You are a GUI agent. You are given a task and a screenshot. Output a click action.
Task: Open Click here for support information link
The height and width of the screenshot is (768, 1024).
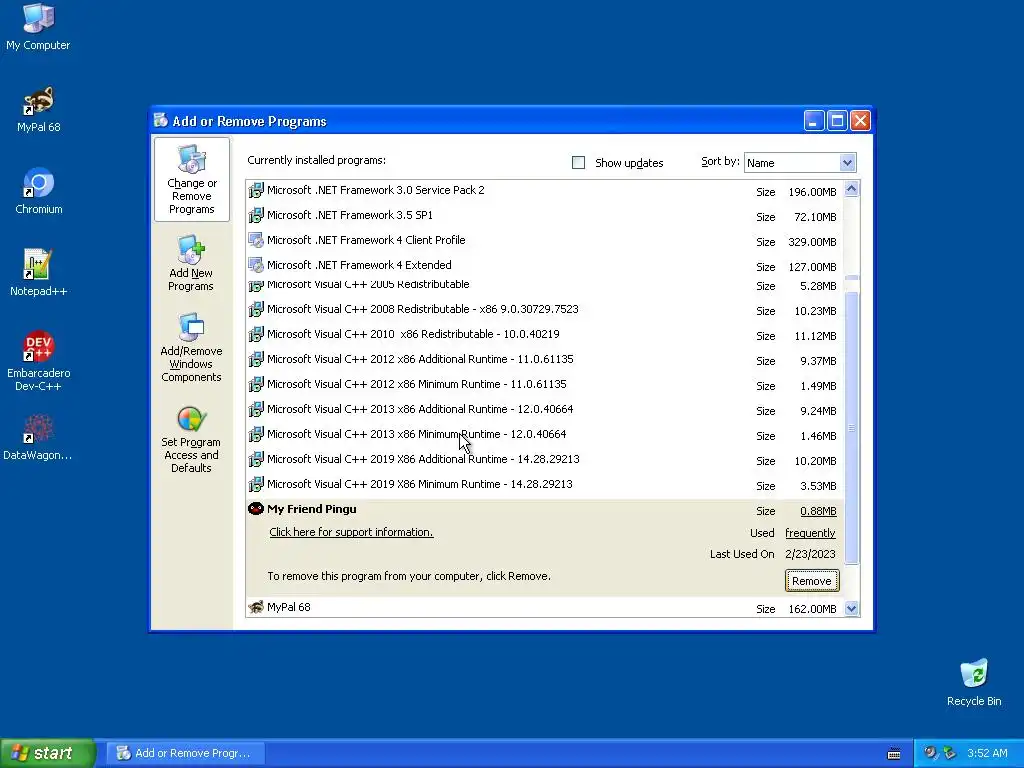351,532
